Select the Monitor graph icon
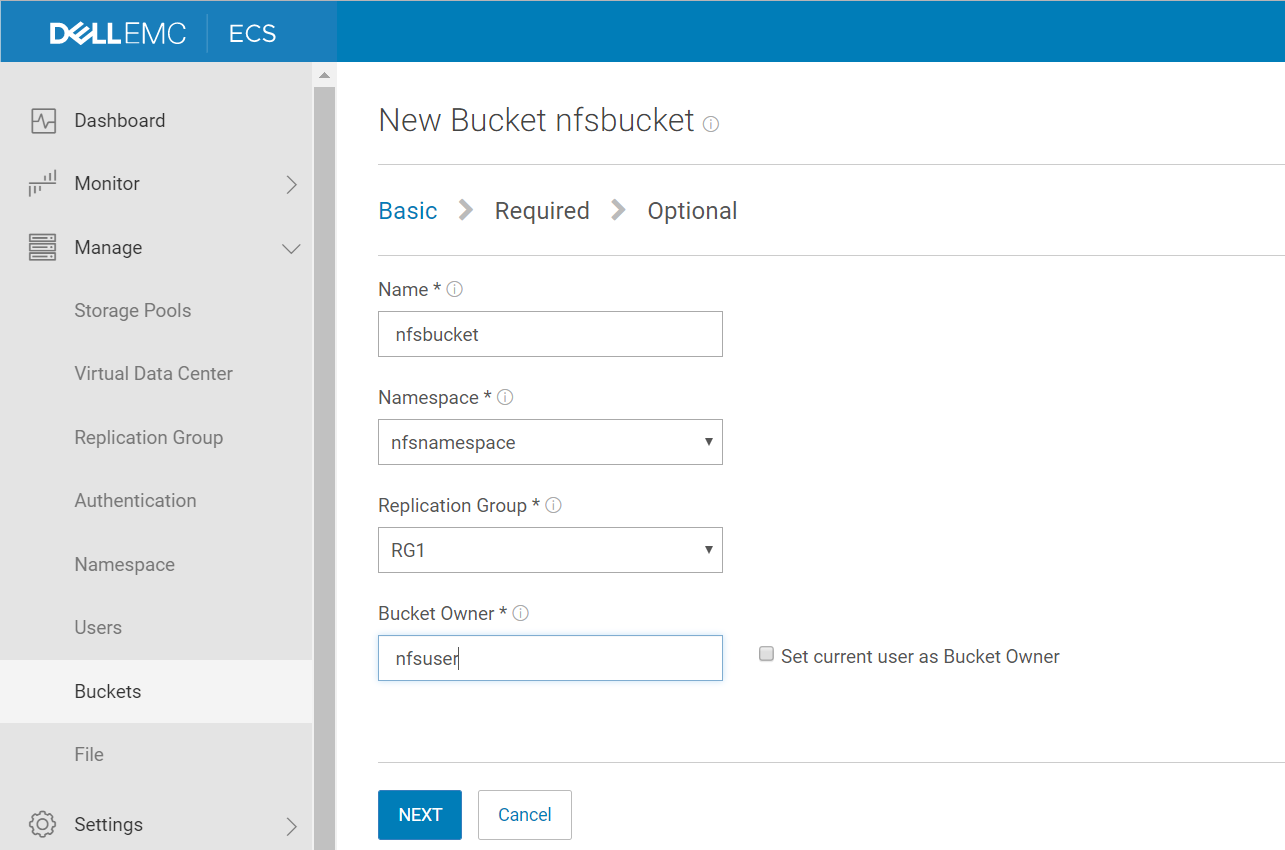The width and height of the screenshot is (1285, 850). point(42,183)
